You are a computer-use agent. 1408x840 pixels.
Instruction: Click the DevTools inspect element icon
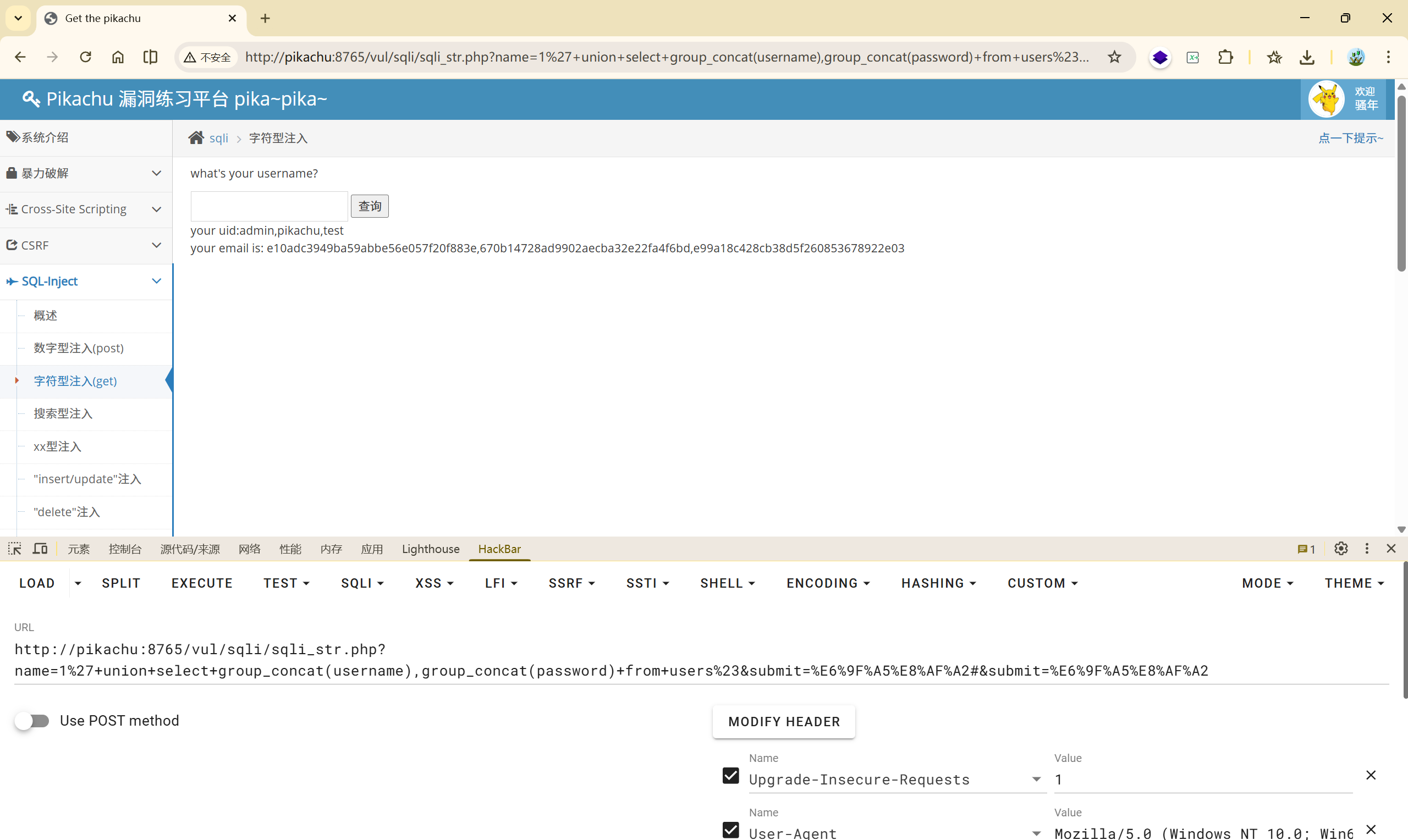click(15, 549)
